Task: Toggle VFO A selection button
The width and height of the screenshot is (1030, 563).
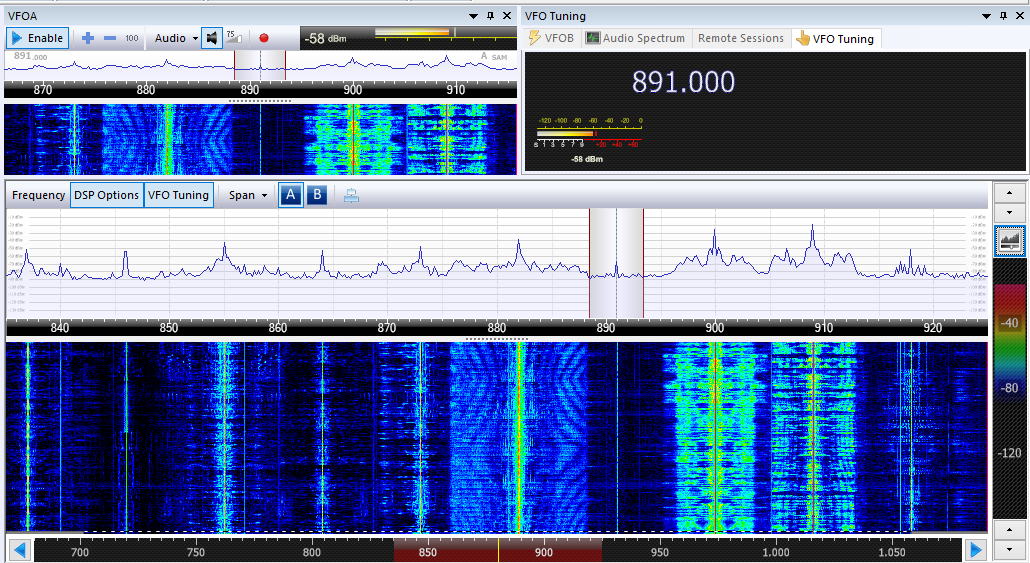Action: point(290,195)
